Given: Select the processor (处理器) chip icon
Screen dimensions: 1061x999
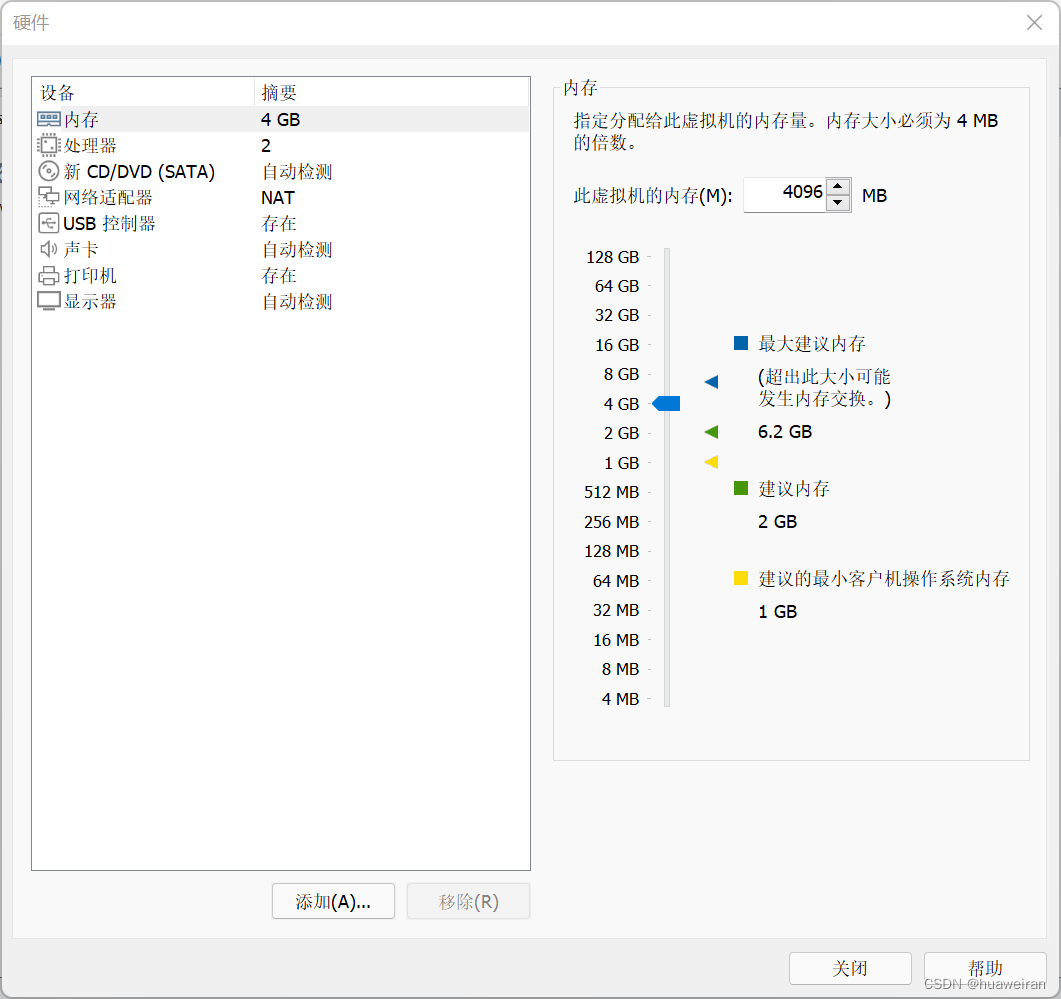Looking at the screenshot, I should (49, 145).
